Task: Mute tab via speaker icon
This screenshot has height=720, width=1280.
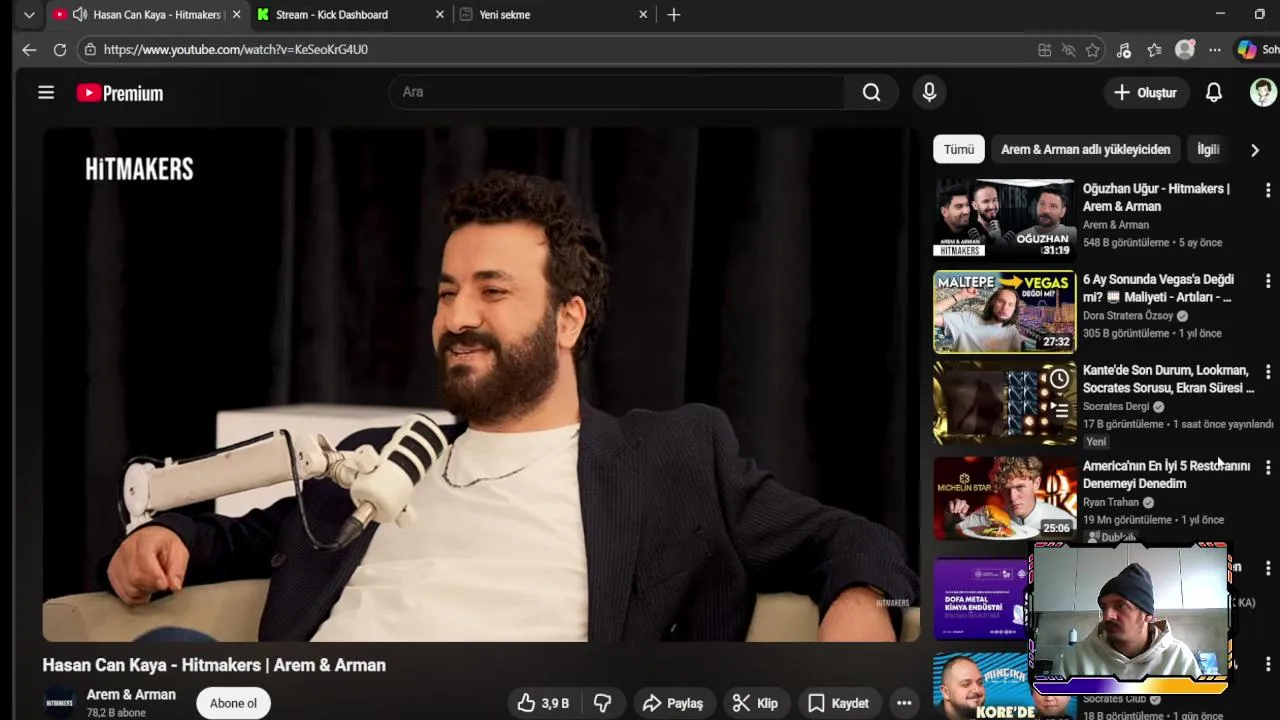Action: pos(80,15)
